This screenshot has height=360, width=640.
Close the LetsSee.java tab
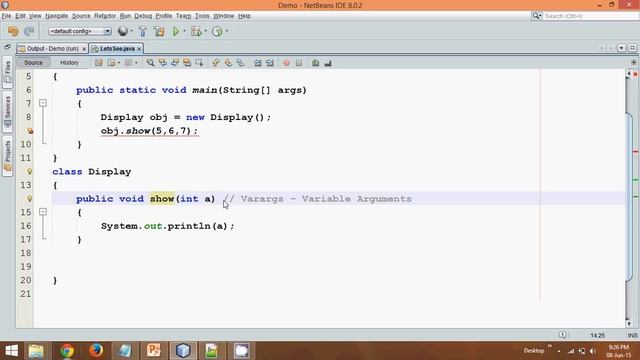tap(139, 49)
